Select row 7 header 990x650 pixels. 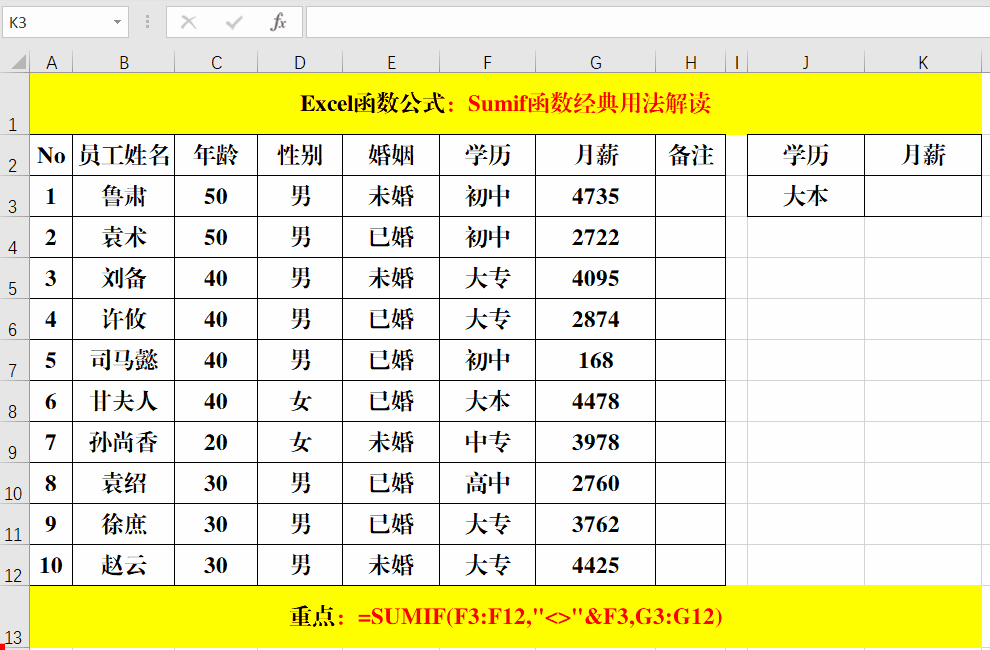coord(14,360)
